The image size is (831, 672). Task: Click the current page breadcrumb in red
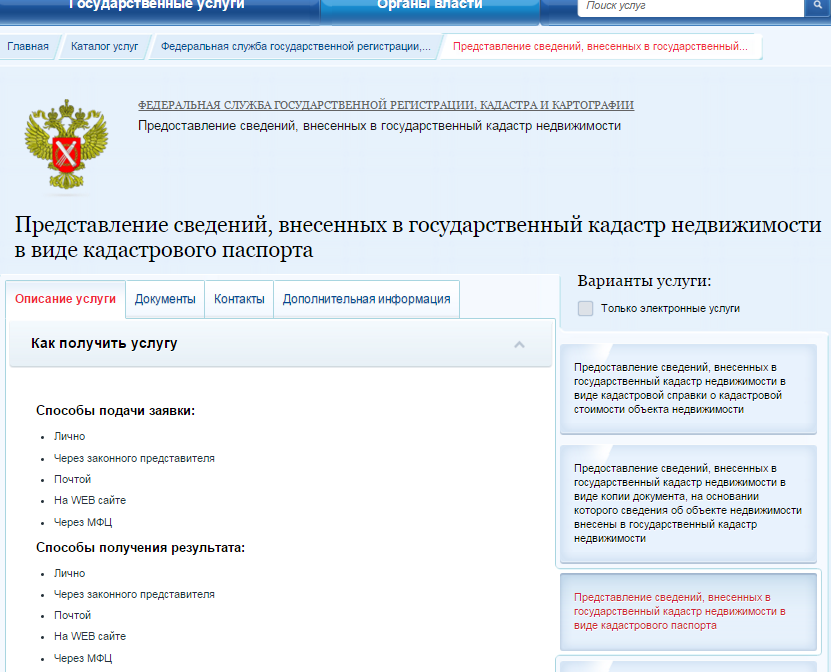600,46
